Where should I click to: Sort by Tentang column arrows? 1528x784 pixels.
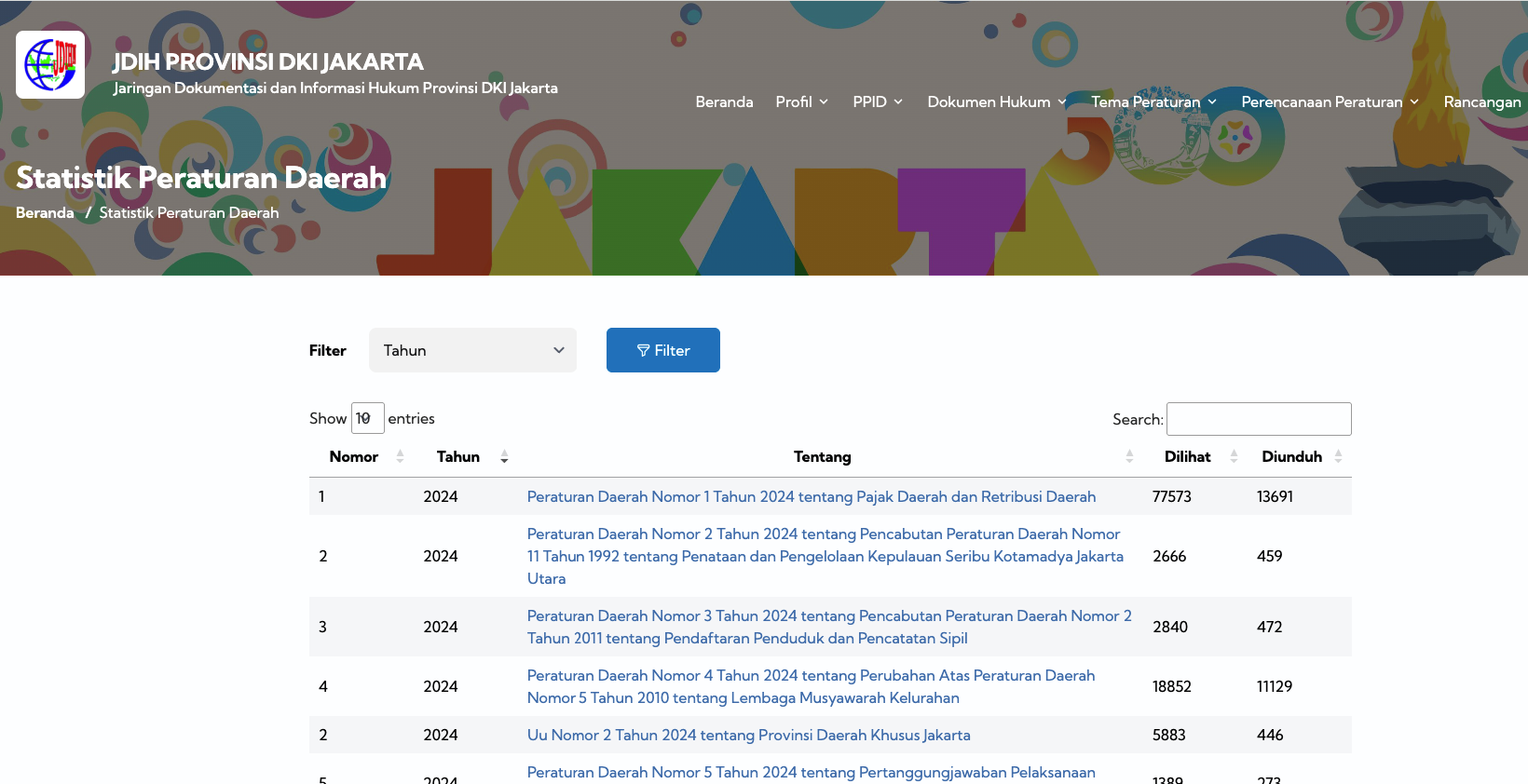point(1129,456)
